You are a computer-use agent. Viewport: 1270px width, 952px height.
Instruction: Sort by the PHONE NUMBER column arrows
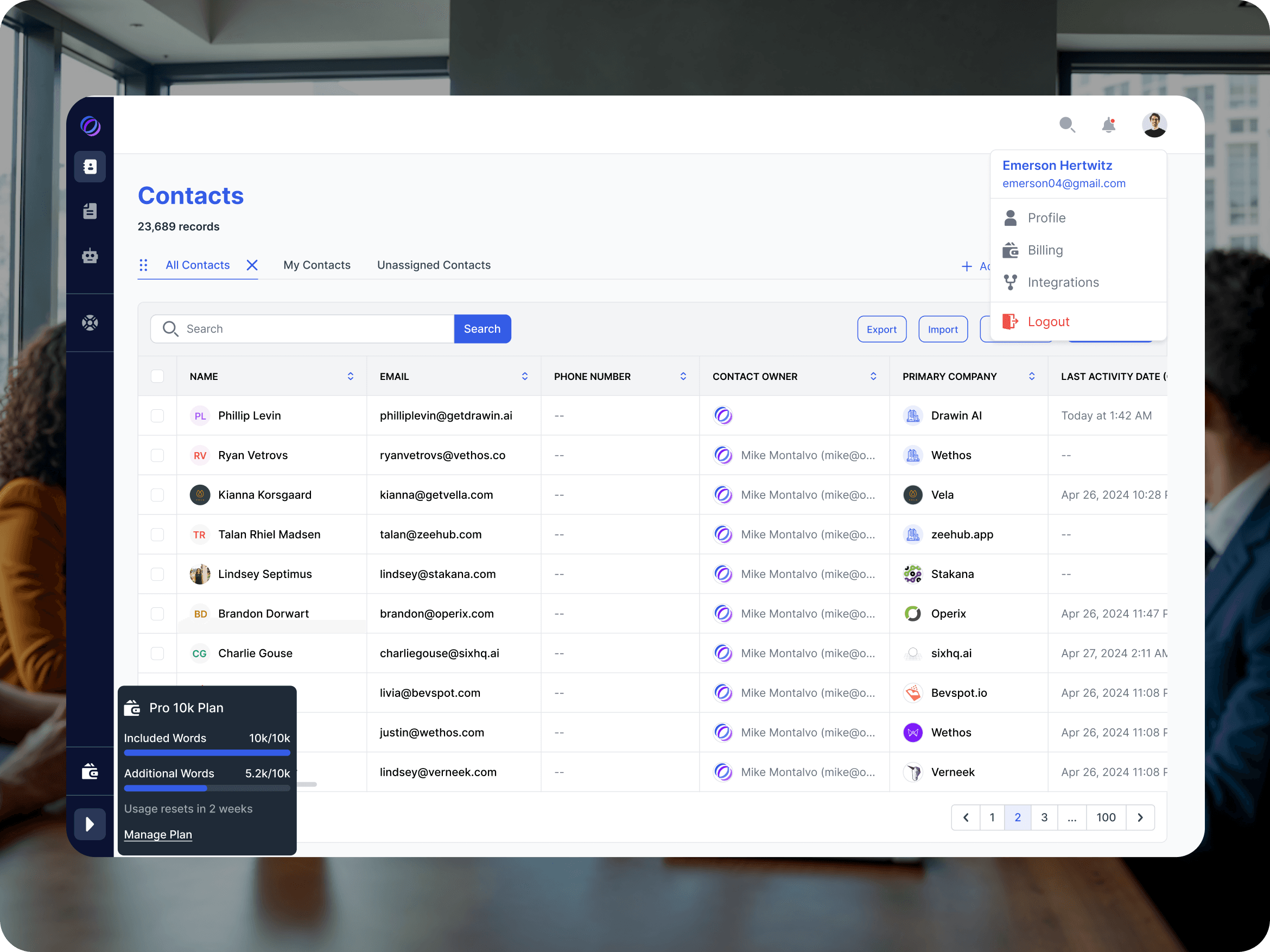(x=683, y=377)
